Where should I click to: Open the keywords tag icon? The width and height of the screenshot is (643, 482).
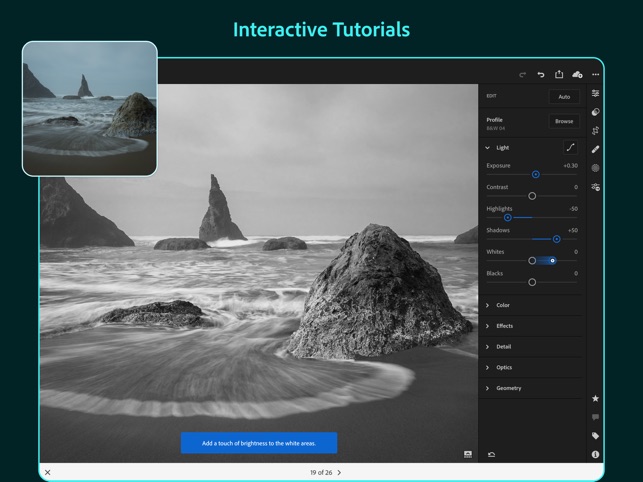595,436
